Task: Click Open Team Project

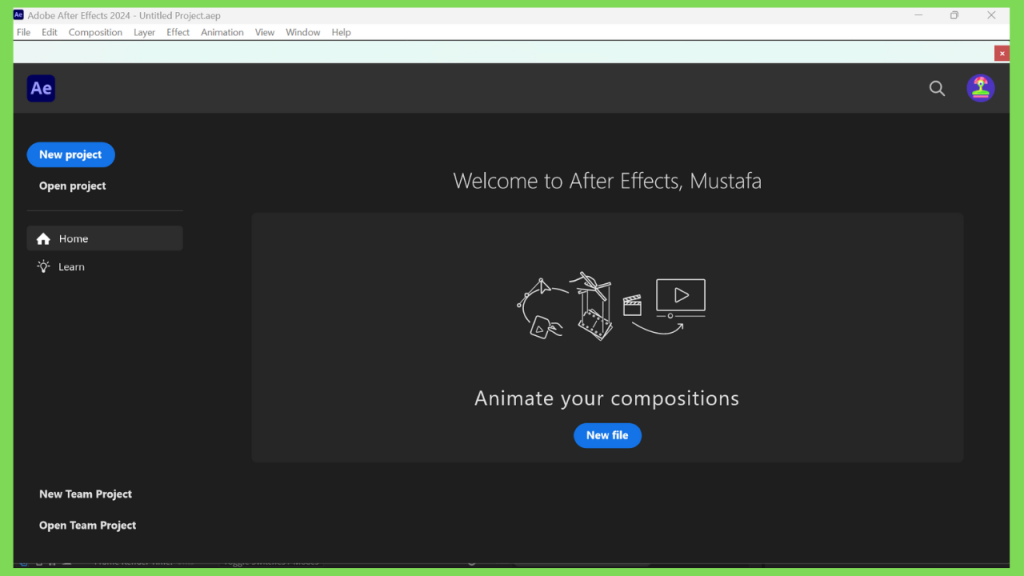Action: (x=88, y=526)
